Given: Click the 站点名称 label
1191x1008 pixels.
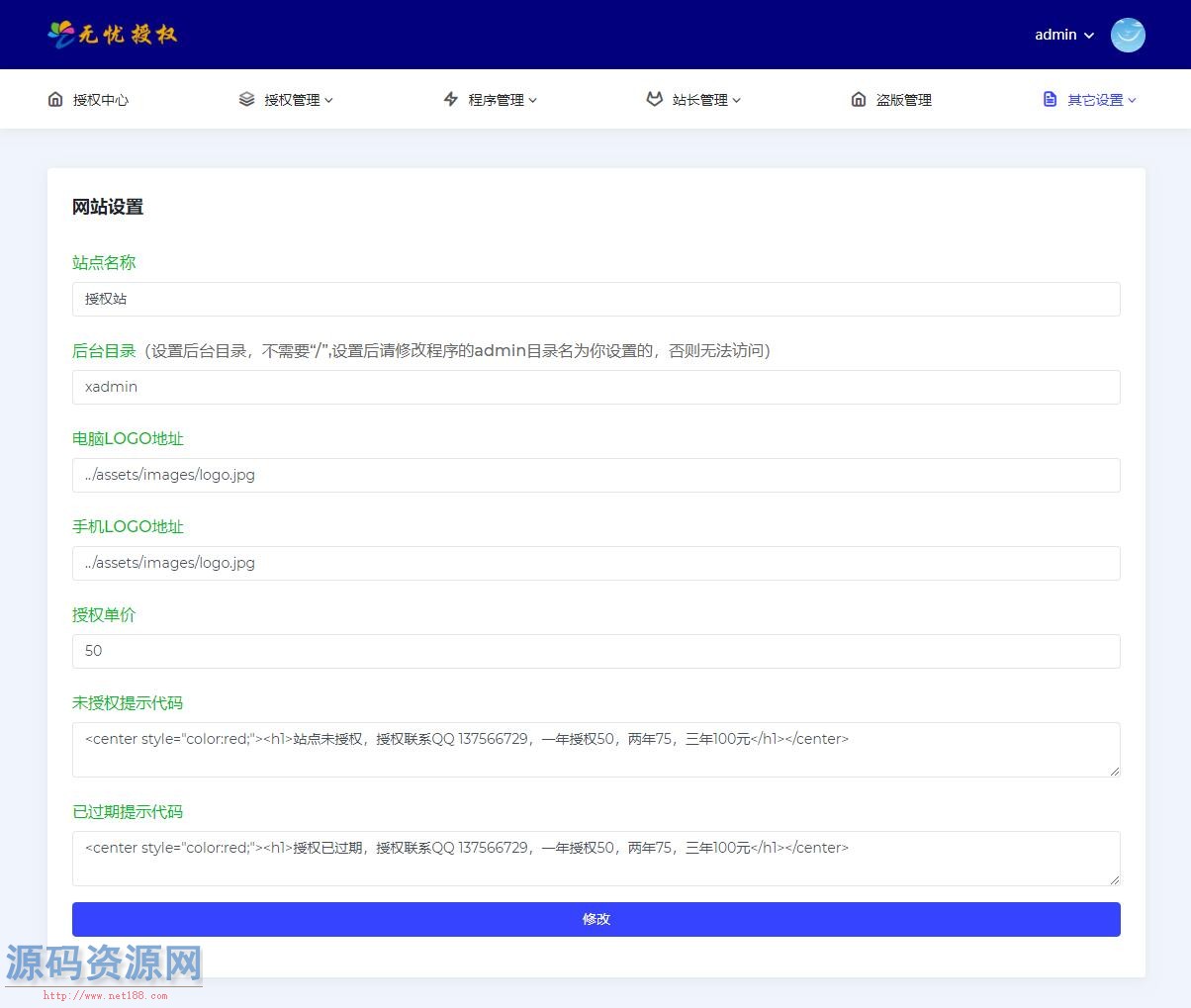Looking at the screenshot, I should (x=104, y=262).
